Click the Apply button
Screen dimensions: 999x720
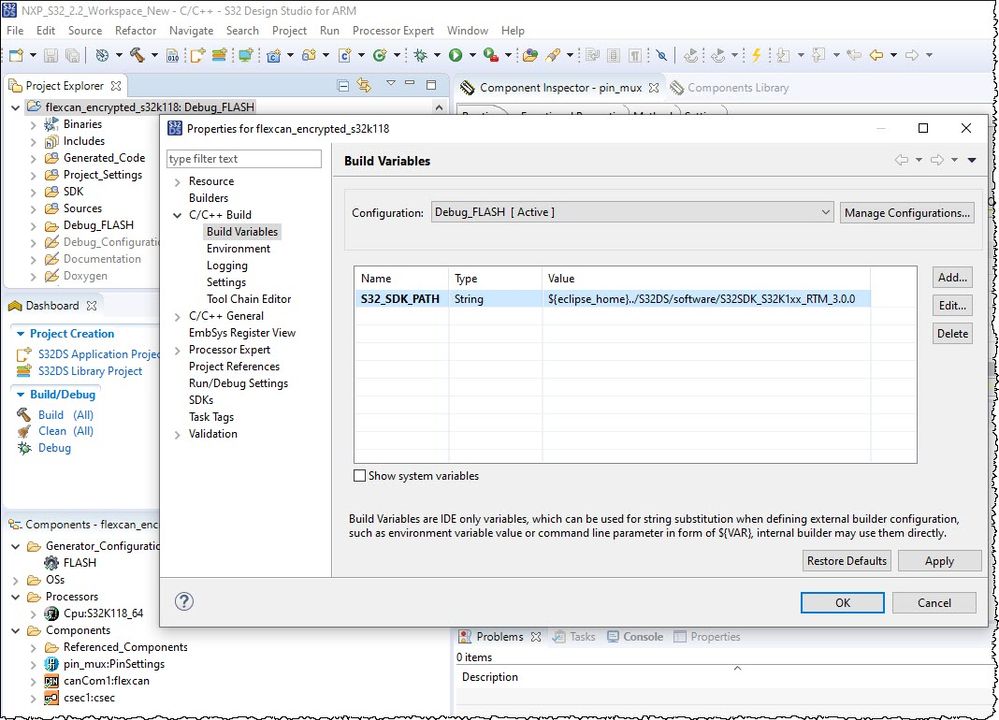(x=940, y=561)
